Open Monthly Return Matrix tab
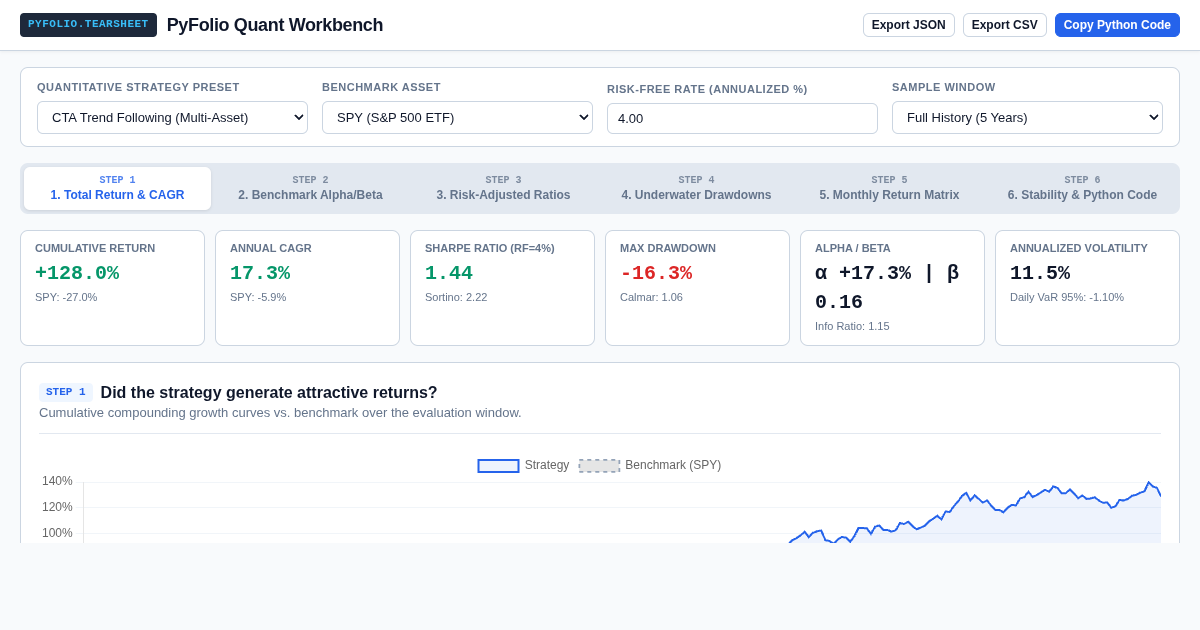1200x630 pixels. click(889, 188)
